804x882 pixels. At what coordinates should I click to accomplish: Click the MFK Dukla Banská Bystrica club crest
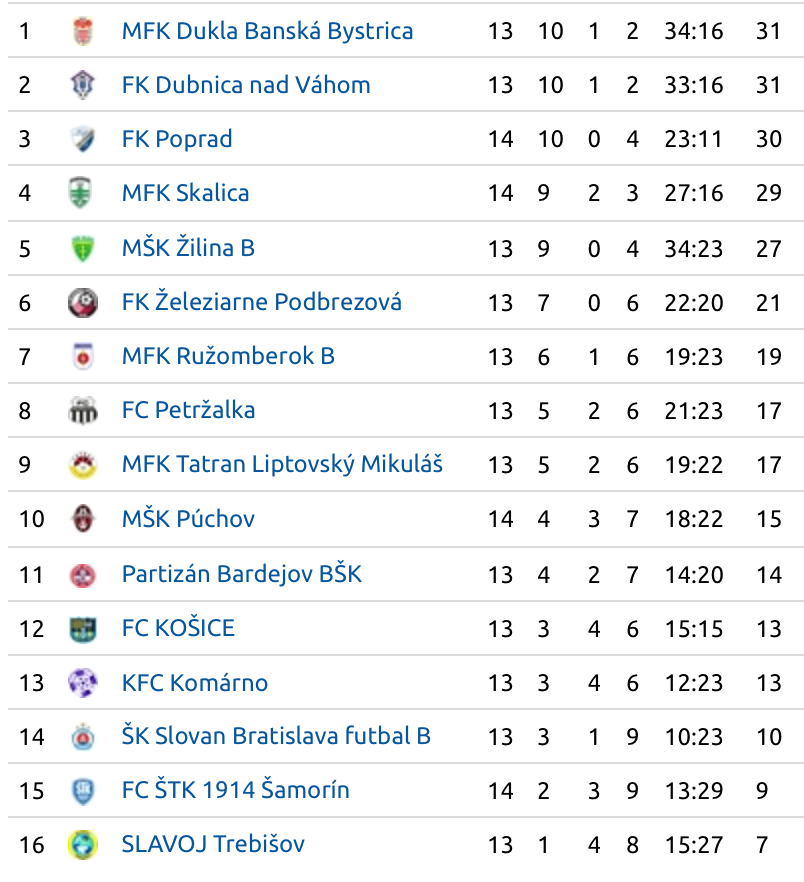tap(83, 31)
